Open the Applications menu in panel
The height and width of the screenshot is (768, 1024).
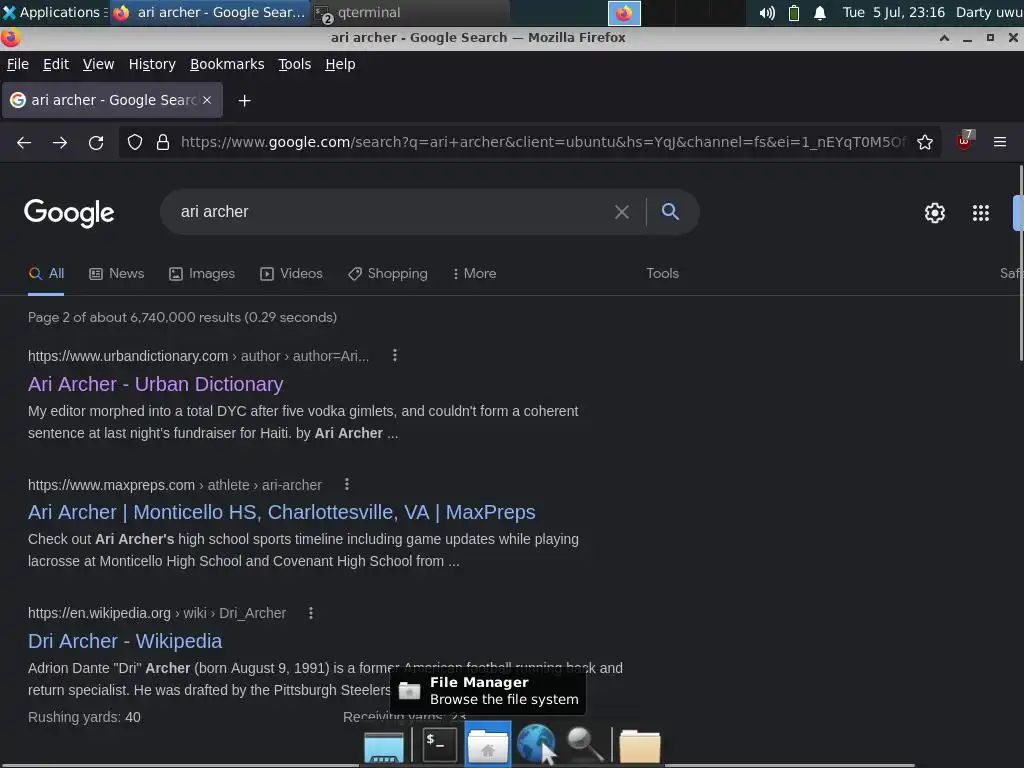54,12
